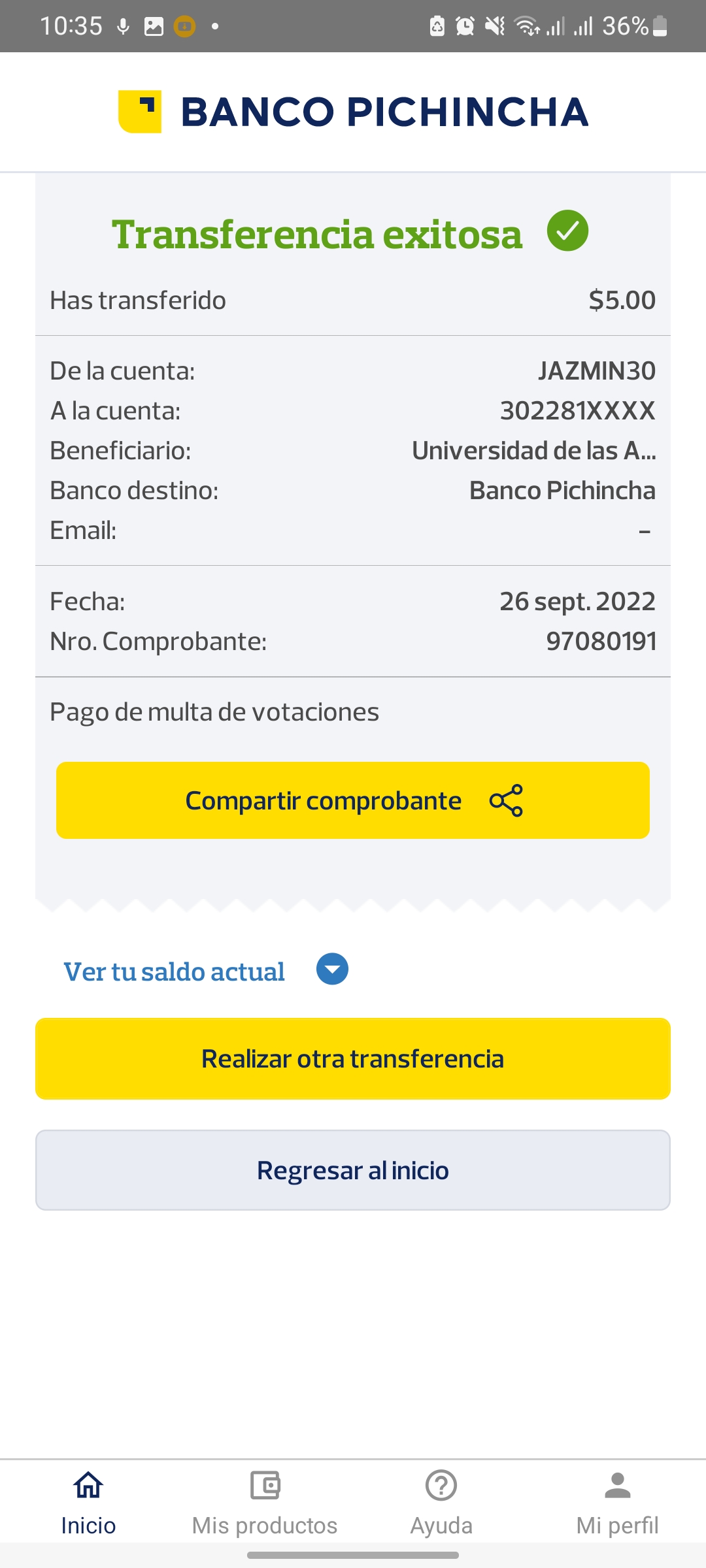
Task: Tap the battery indicator in status bar
Action: 660,26
